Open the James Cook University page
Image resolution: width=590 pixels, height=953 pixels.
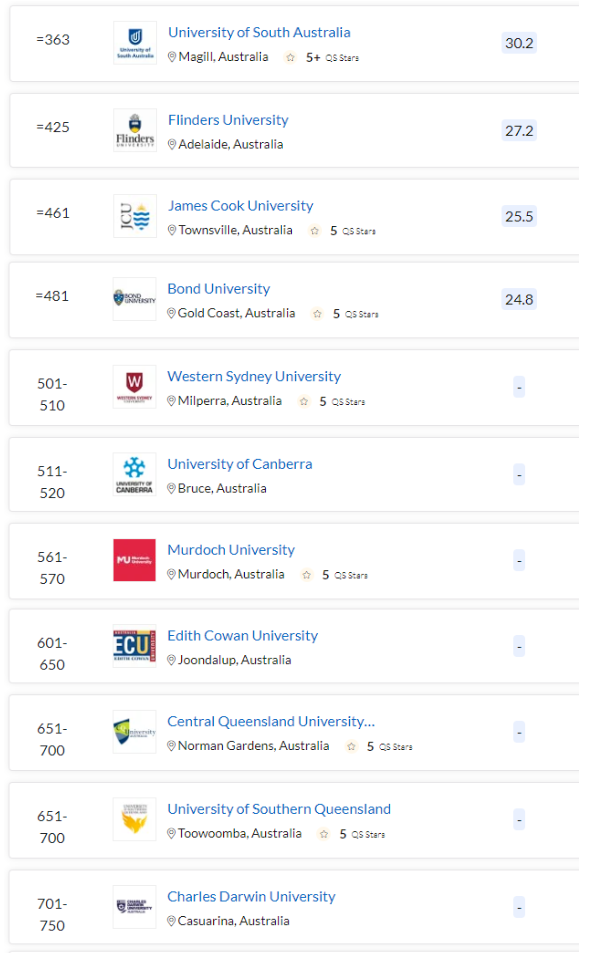click(x=241, y=205)
